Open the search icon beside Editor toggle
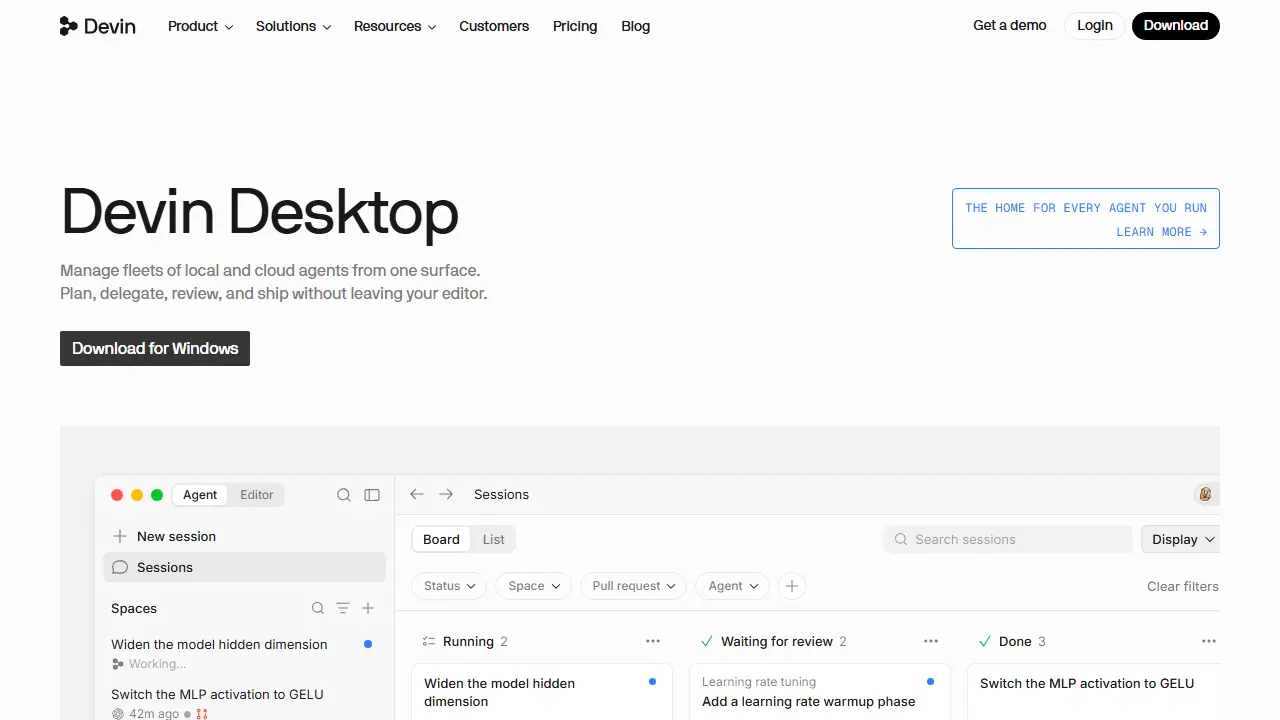 (344, 495)
